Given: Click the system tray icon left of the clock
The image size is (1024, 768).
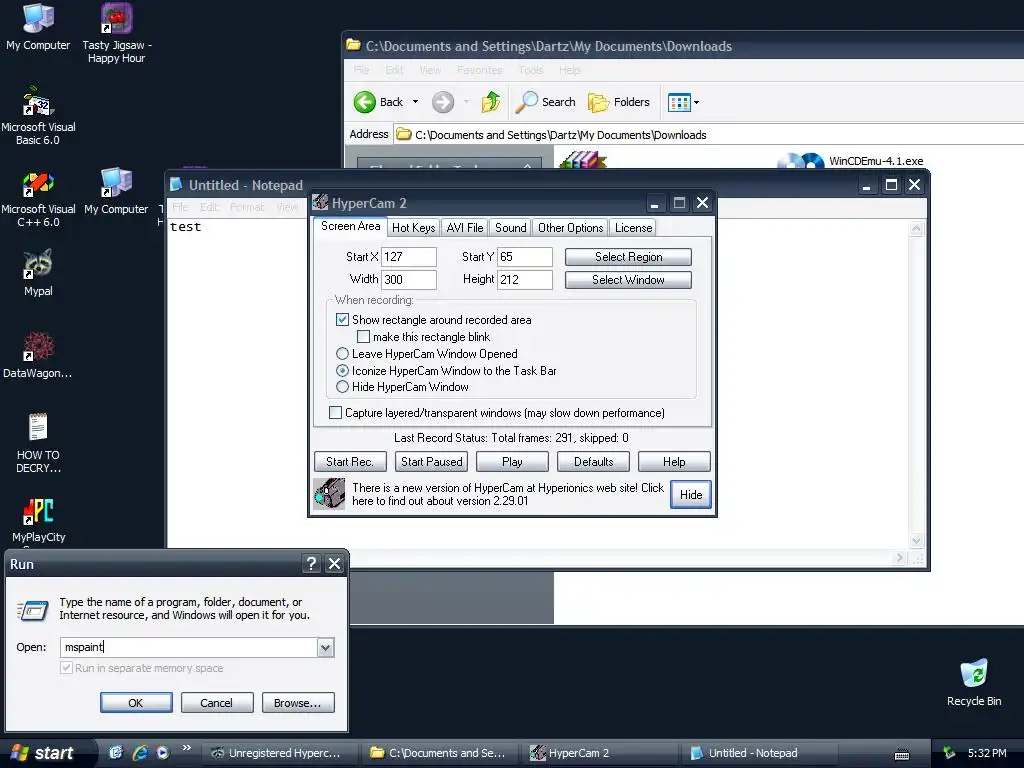Looking at the screenshot, I should (x=950, y=753).
